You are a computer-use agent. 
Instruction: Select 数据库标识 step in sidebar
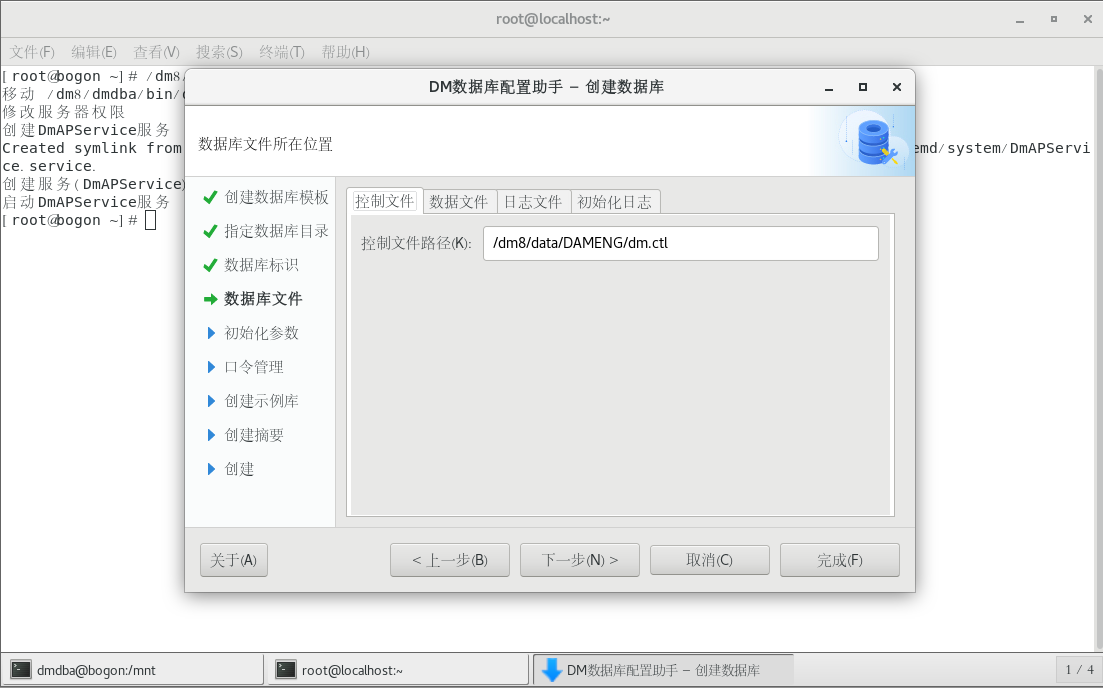click(261, 265)
